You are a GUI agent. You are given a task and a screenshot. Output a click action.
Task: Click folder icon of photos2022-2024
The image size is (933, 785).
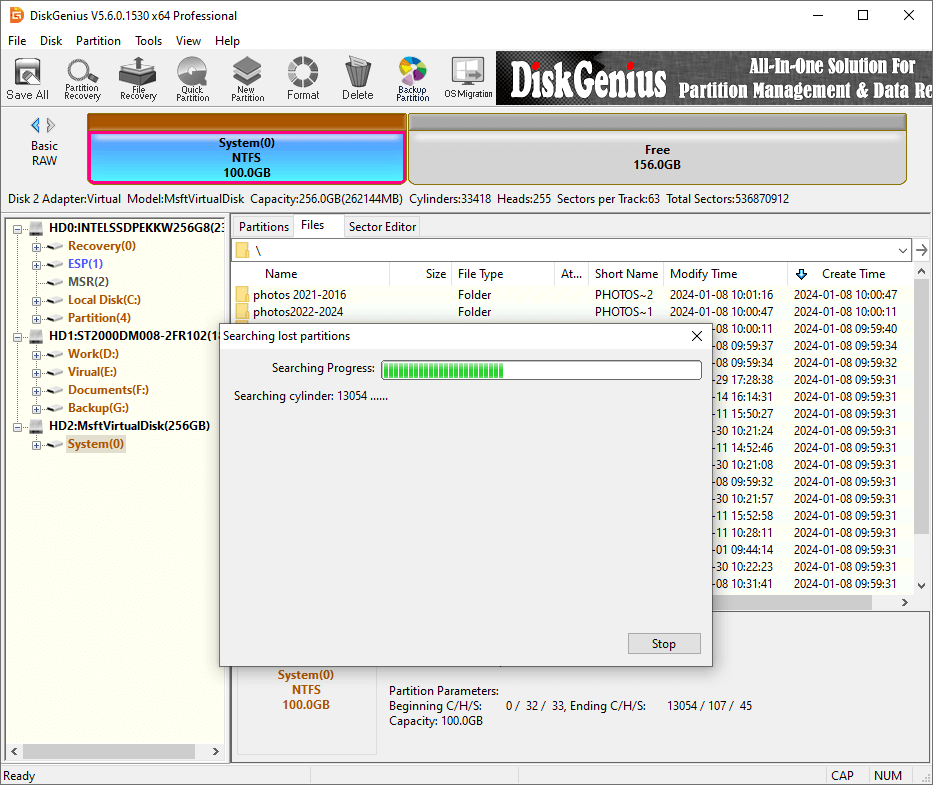[242, 311]
